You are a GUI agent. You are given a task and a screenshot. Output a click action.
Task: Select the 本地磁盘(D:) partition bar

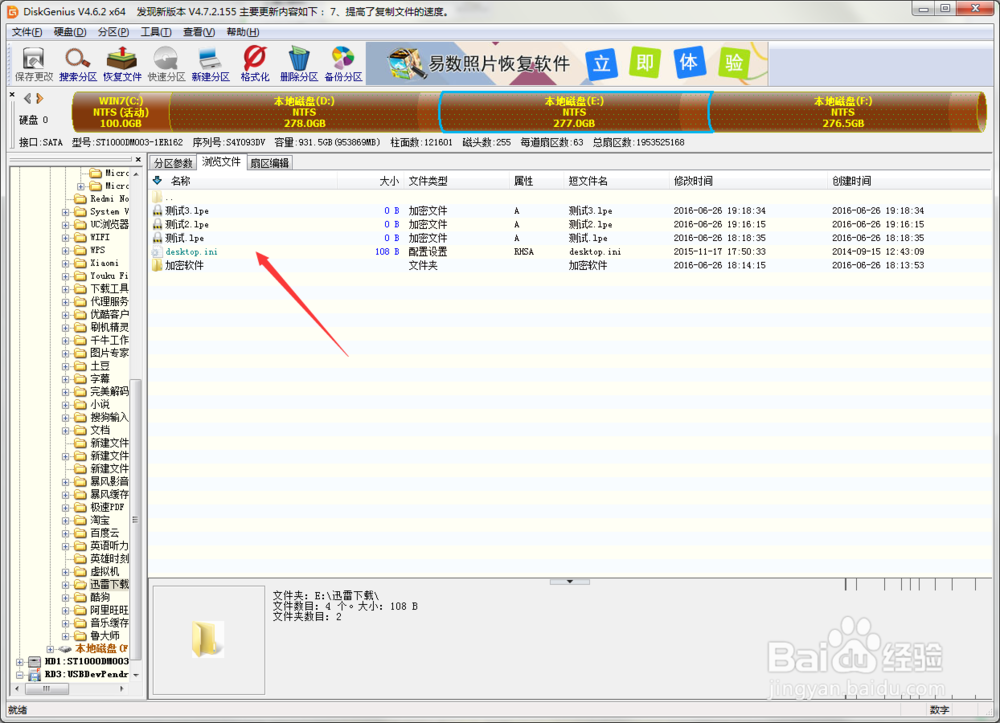pyautogui.click(x=304, y=112)
